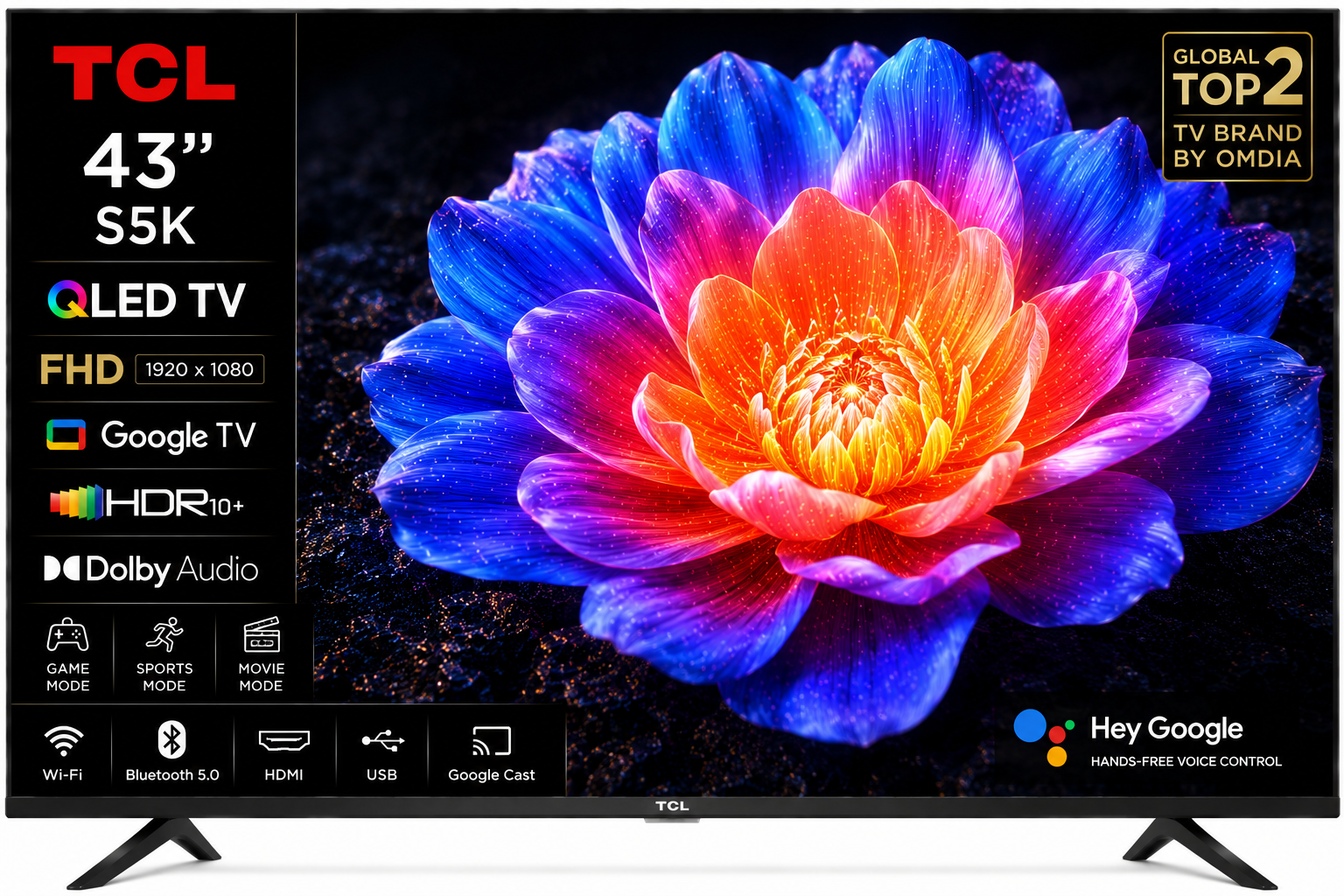Click the SPORTS MODE label

(164, 677)
